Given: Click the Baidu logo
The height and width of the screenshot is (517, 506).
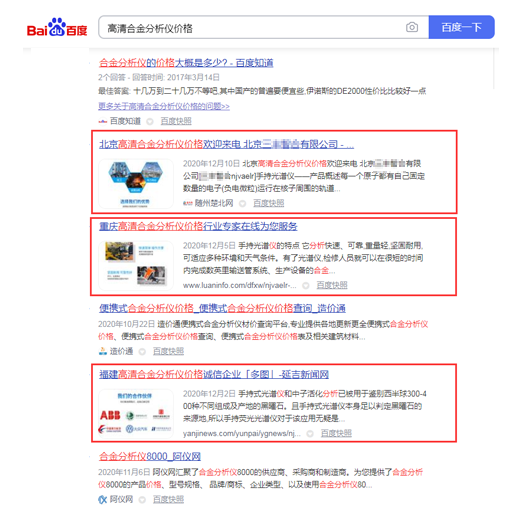Looking at the screenshot, I should pos(57,27).
